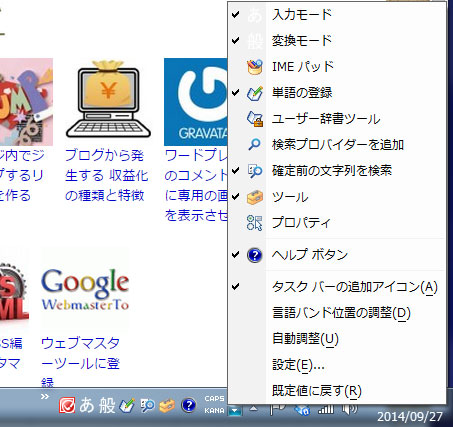The image size is (453, 427).
Task: Click Action Center flag tray icon
Action: (x=277, y=409)
